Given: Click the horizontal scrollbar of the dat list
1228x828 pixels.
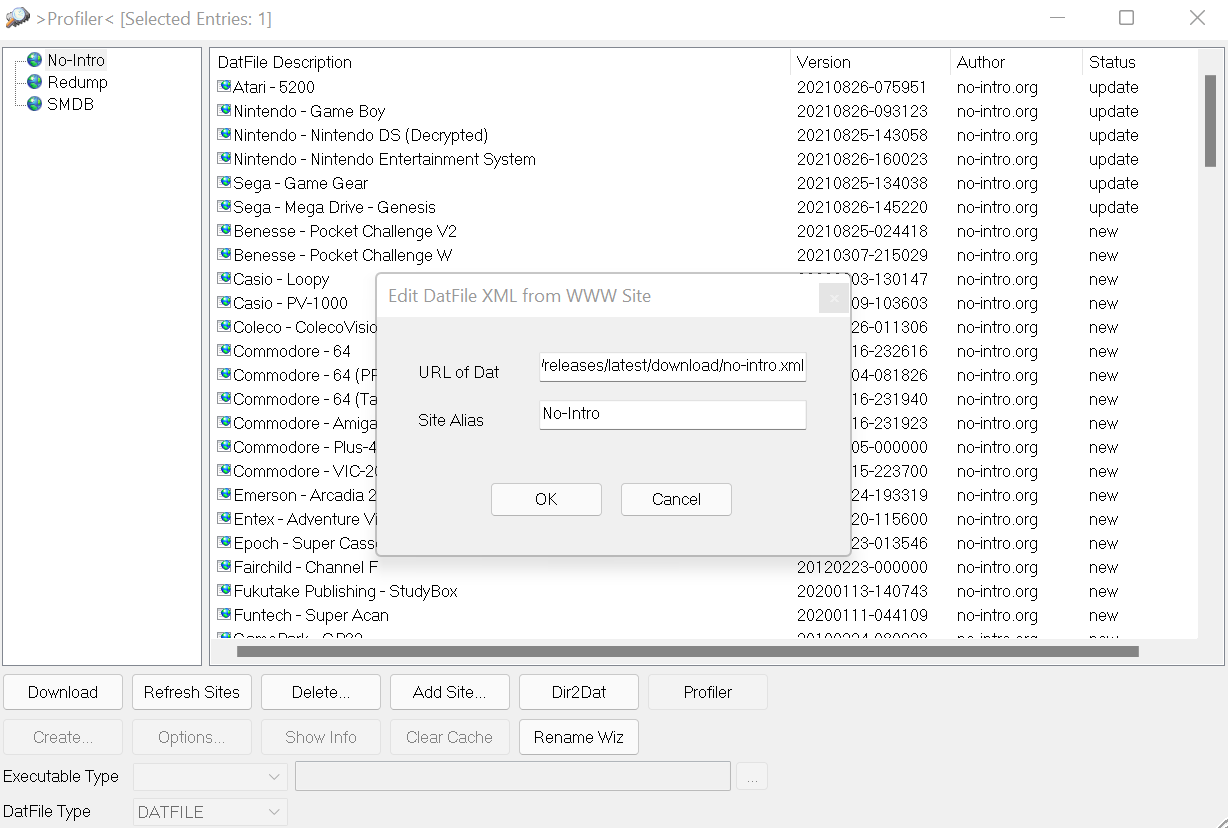Looking at the screenshot, I should click(x=687, y=652).
